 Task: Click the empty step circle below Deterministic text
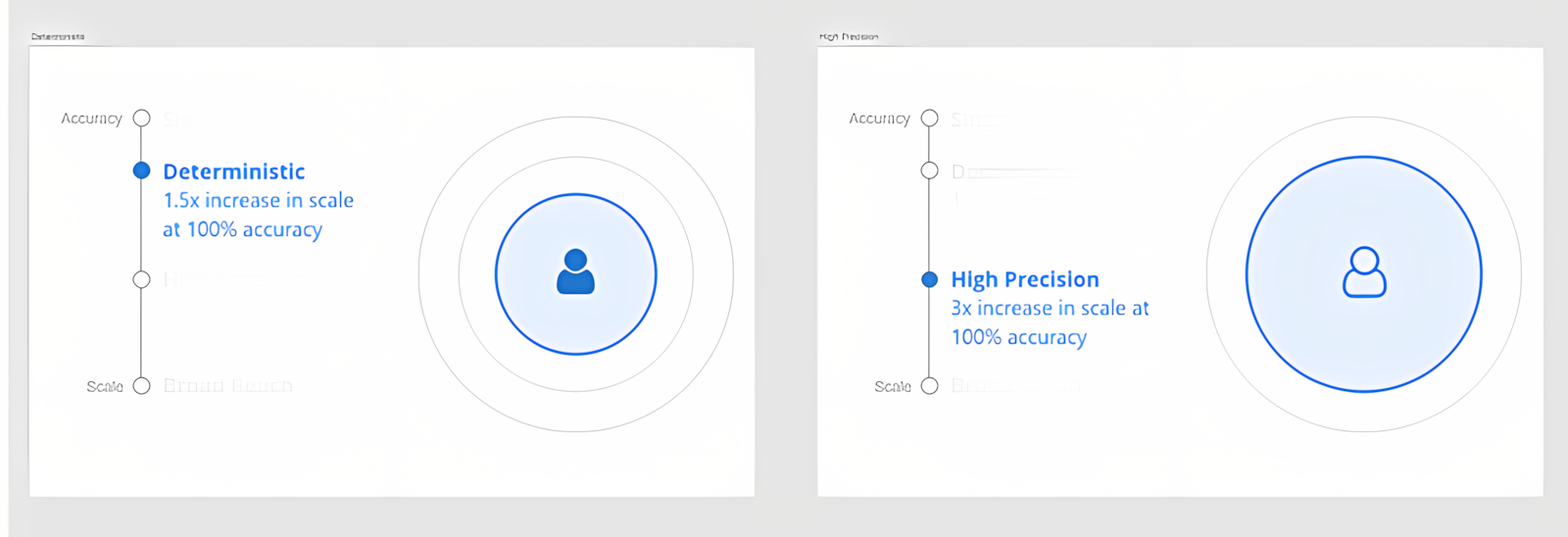(x=142, y=279)
